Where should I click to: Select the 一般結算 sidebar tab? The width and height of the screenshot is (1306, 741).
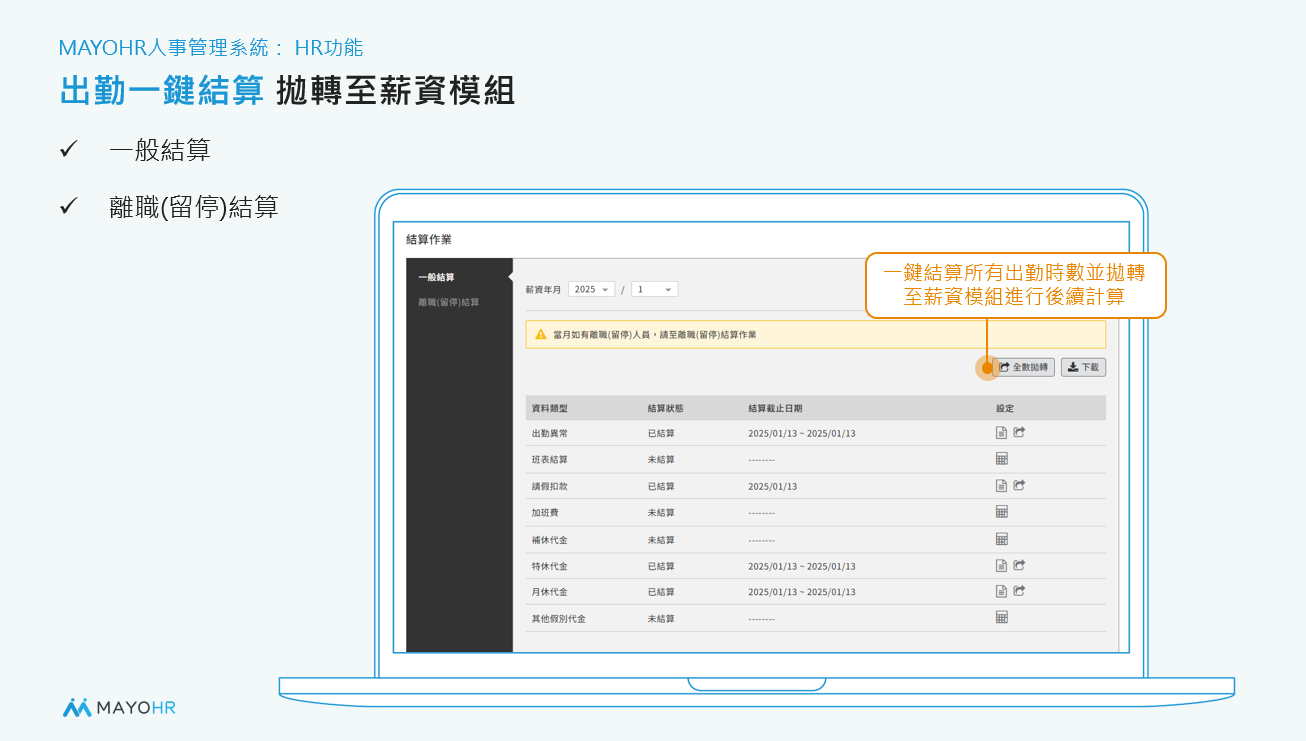click(437, 277)
